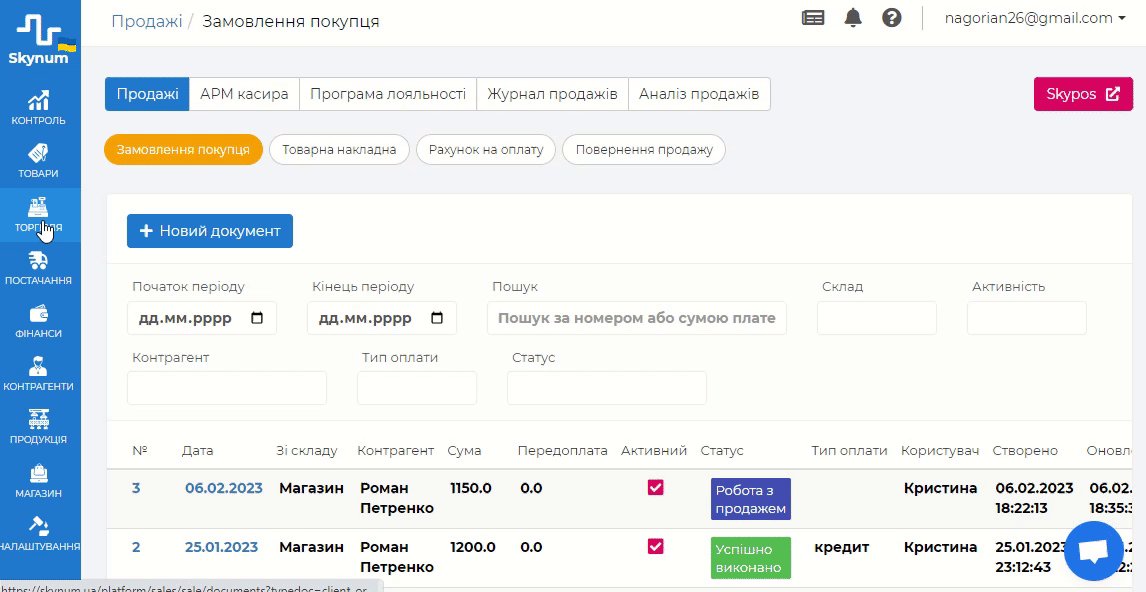Open the Торгівля sidebar section
The image size is (1146, 592).
coord(39,215)
